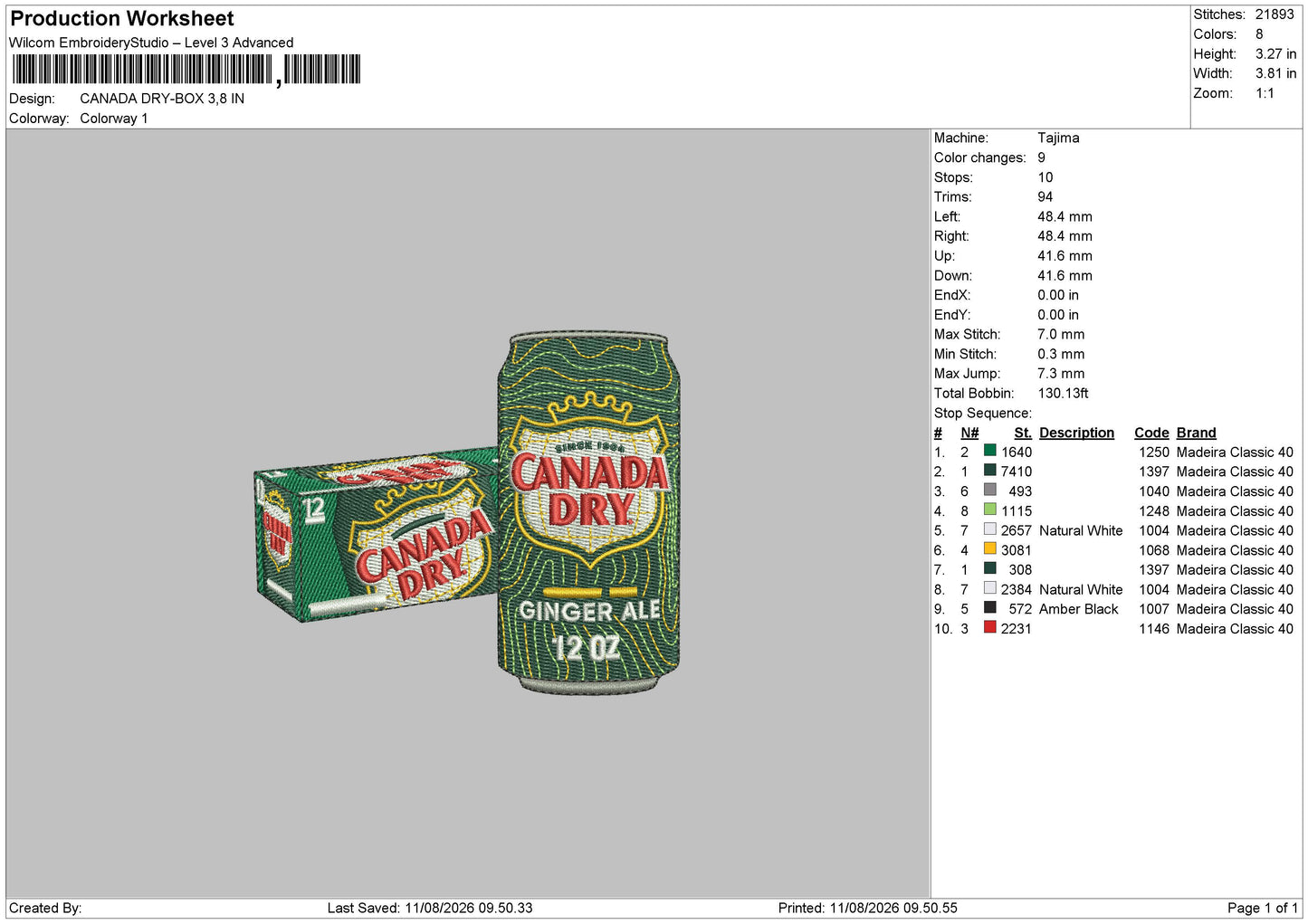Click the Max Stitch value 7.0 mm
Viewport: 1308px width, 924px height.
tap(1061, 334)
